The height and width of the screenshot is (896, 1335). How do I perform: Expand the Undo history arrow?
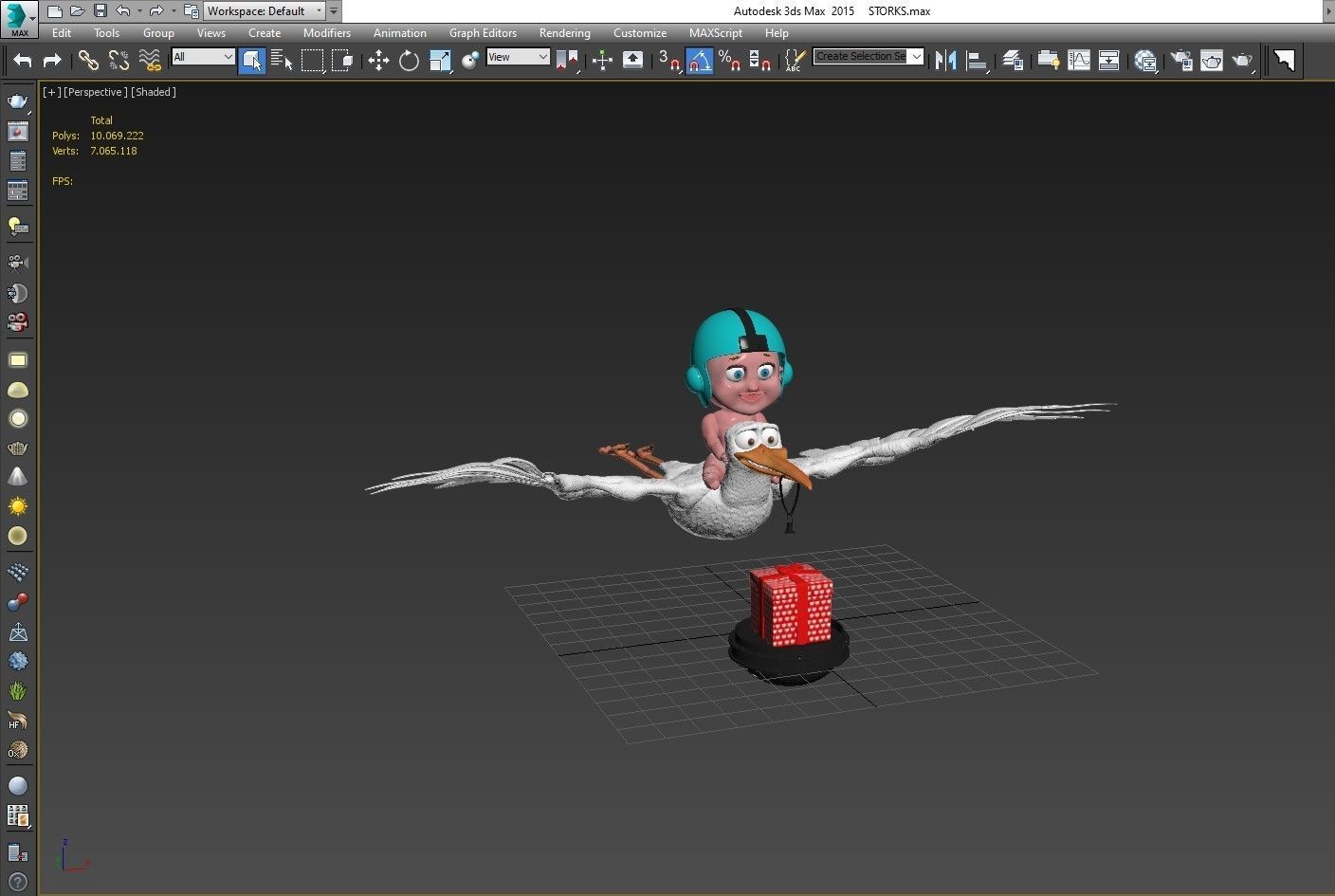pyautogui.click(x=139, y=11)
